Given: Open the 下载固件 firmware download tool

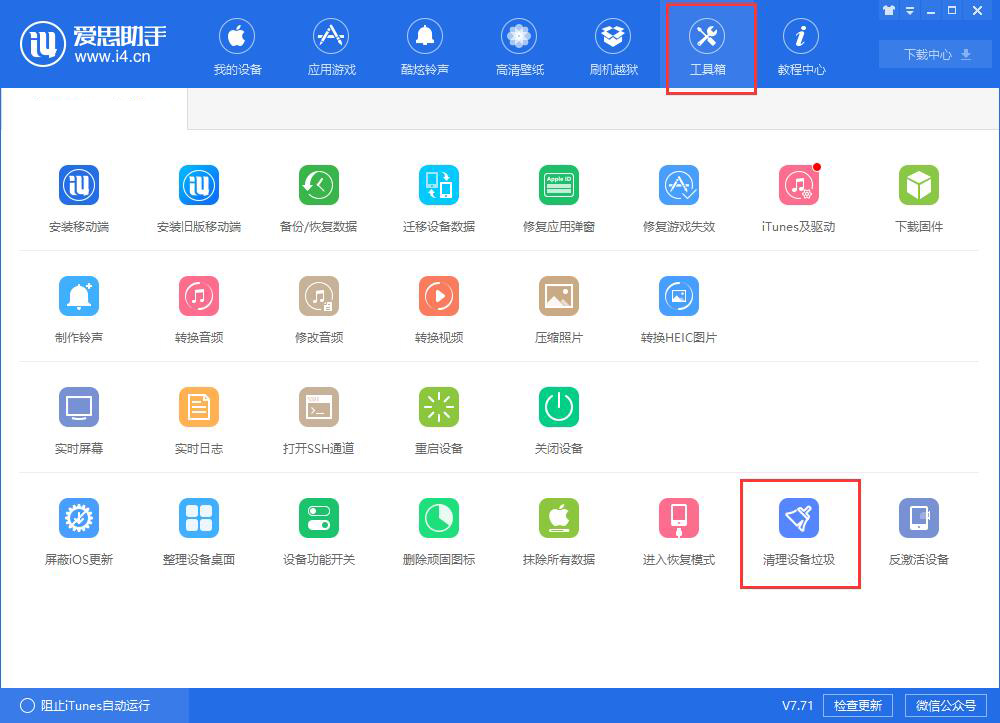Looking at the screenshot, I should coord(918,196).
